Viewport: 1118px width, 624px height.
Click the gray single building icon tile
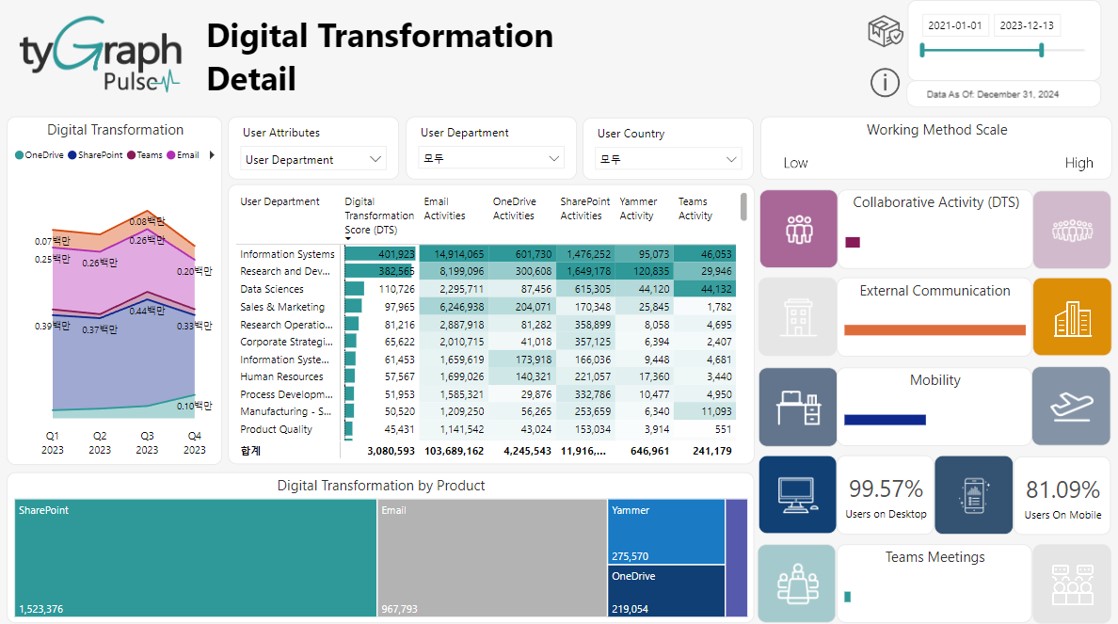point(798,317)
